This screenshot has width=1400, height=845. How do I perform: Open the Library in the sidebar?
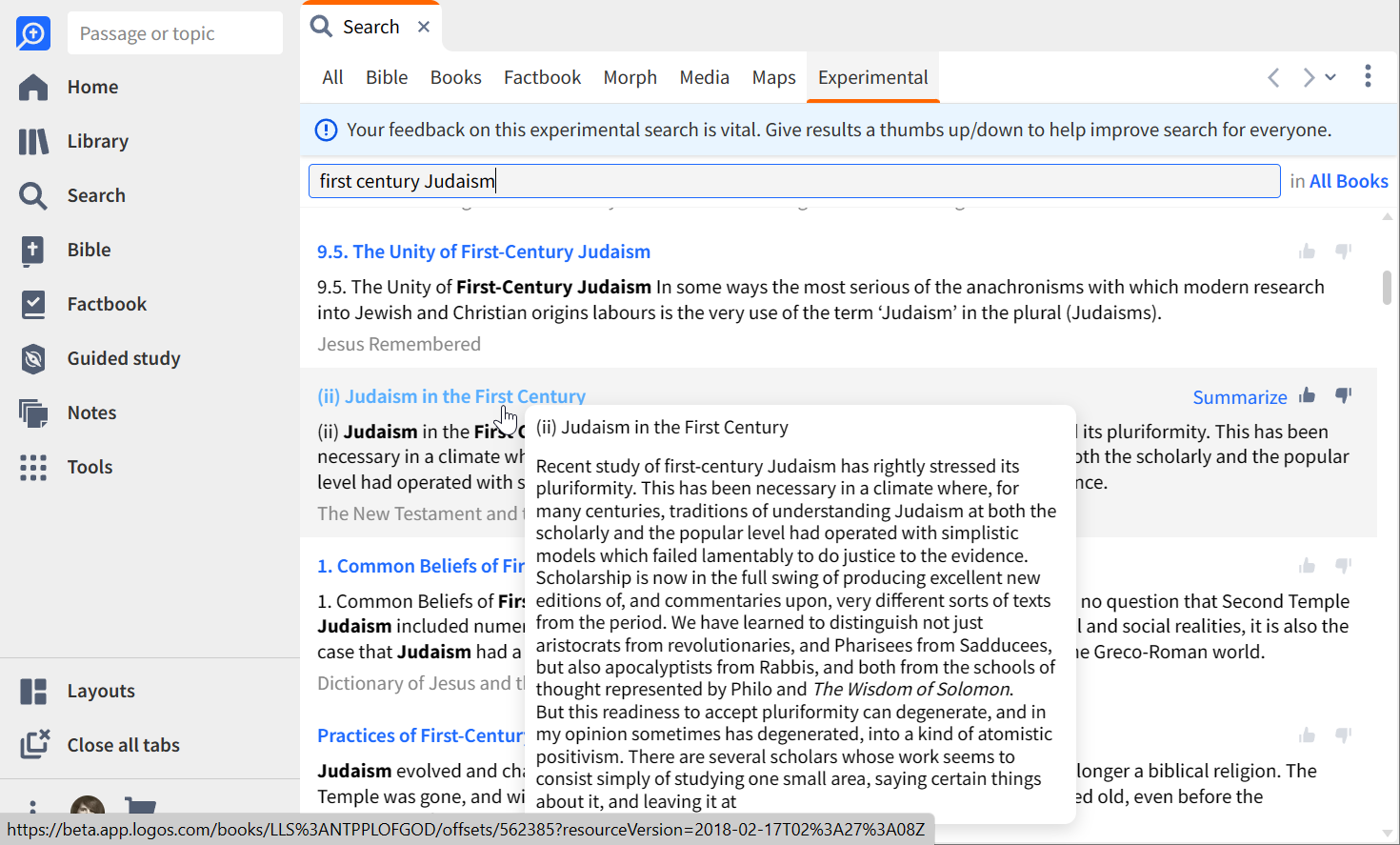(73, 141)
